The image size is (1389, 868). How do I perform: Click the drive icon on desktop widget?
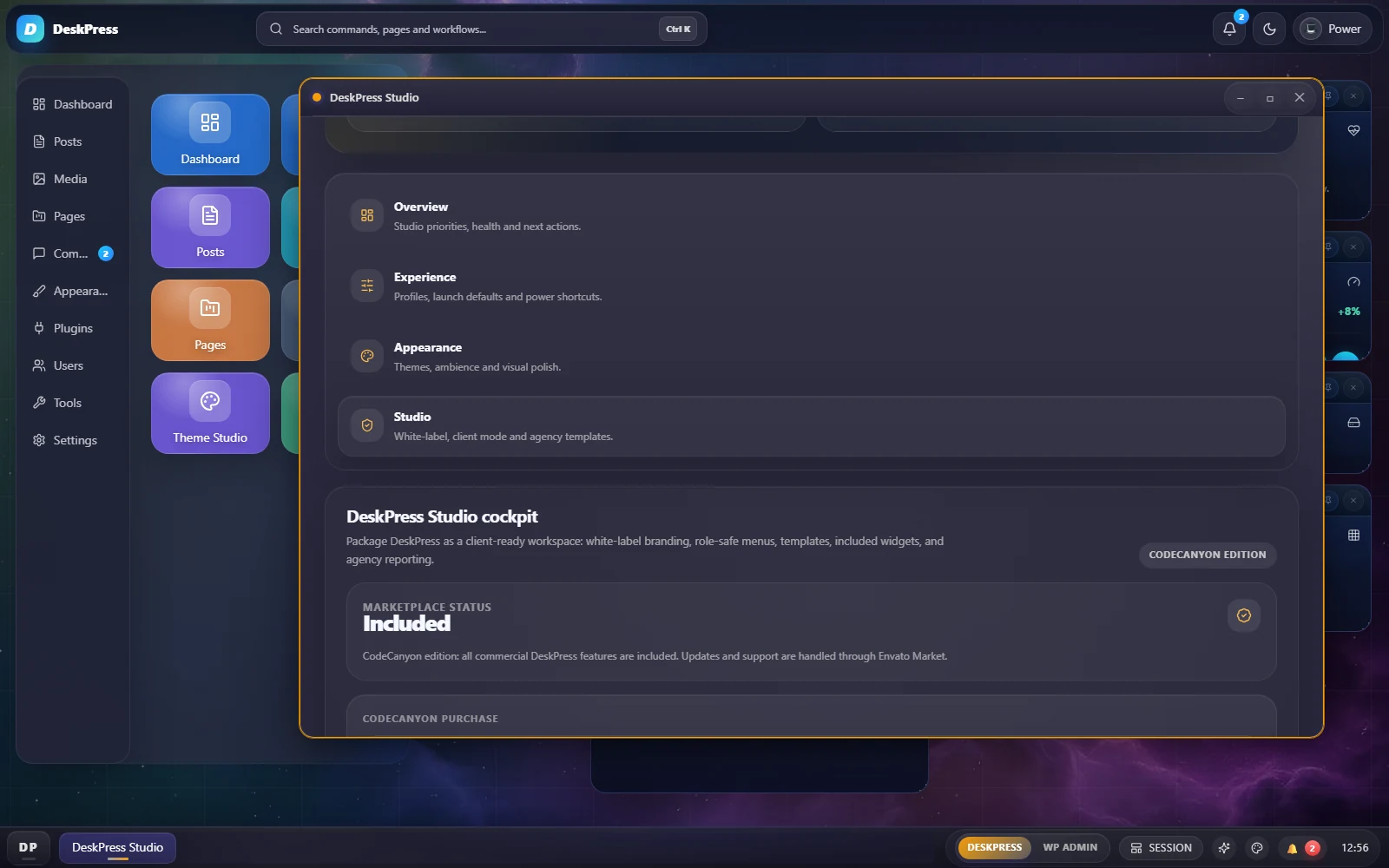point(1353,423)
